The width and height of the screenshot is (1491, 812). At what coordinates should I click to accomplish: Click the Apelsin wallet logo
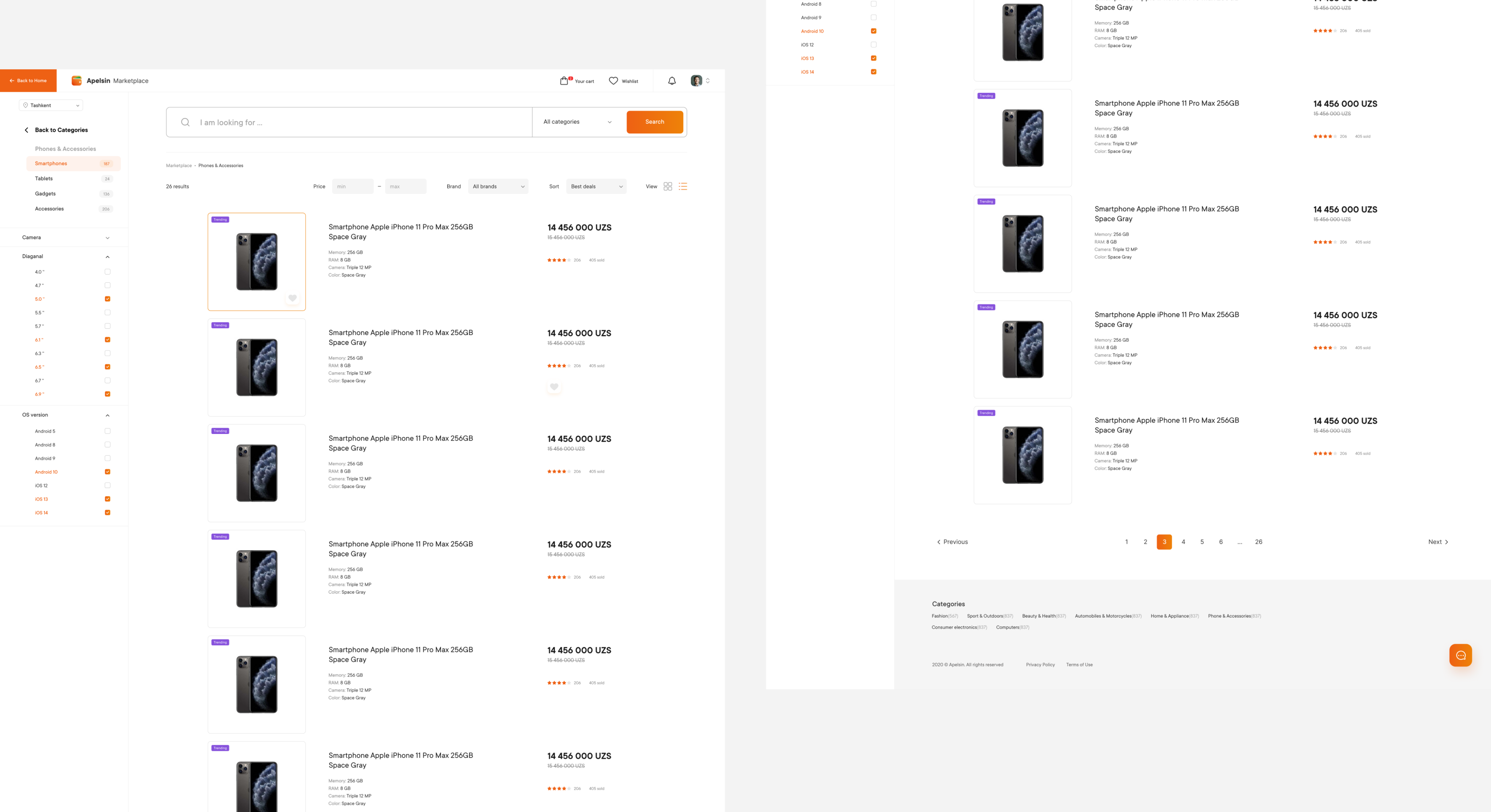pos(76,80)
